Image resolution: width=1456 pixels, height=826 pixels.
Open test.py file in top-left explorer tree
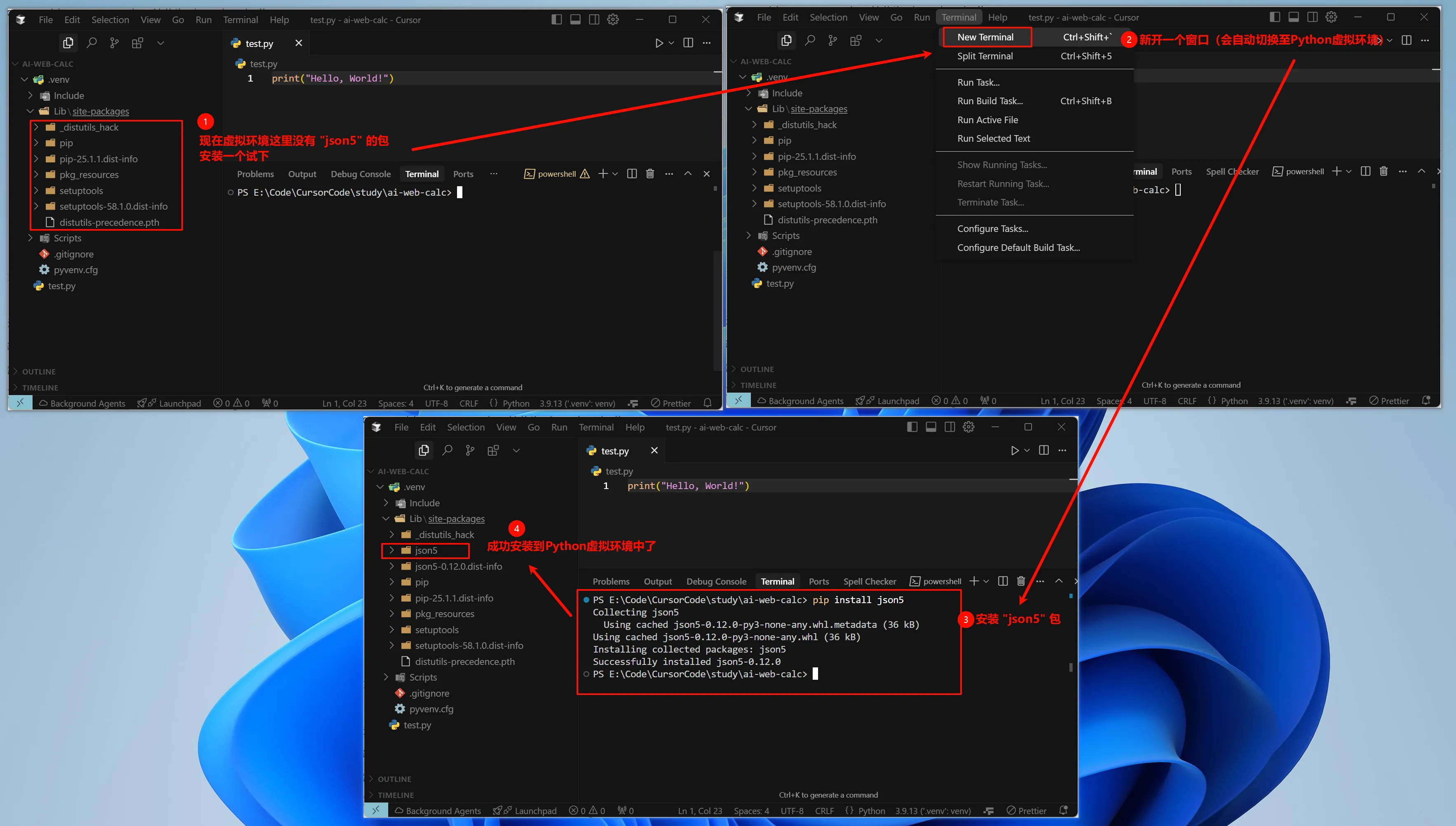pyautogui.click(x=61, y=285)
